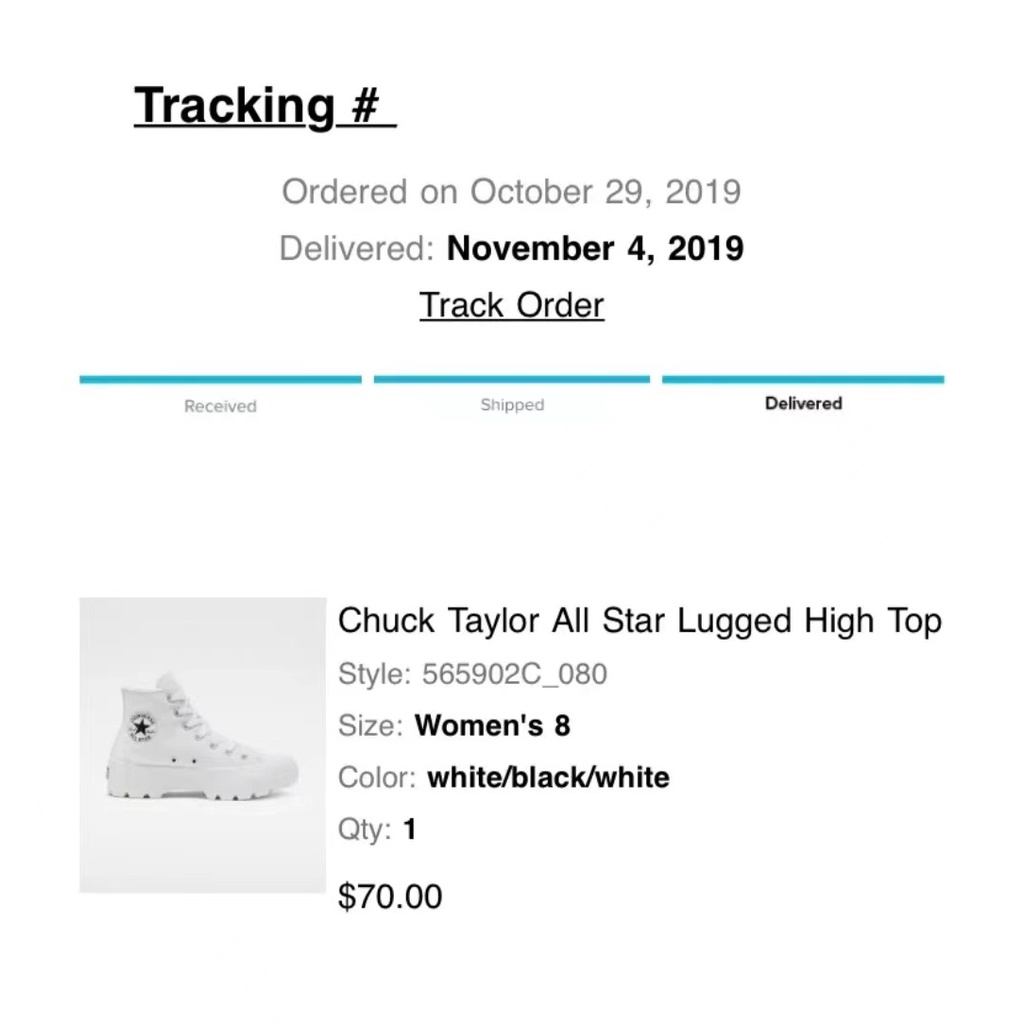Click the white/black/white color value
1024x1024 pixels.
[548, 777]
